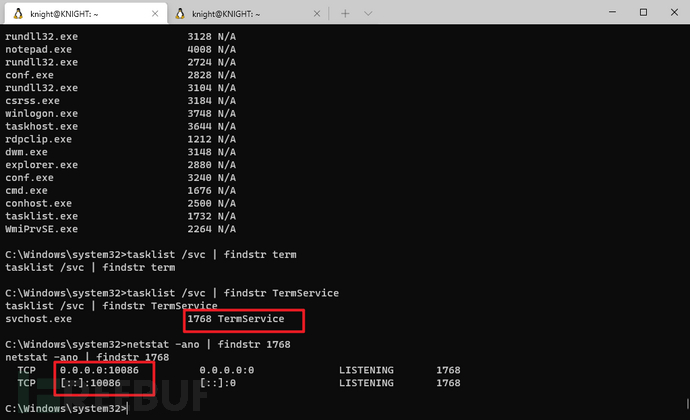Click the [::]:10086 local address

[x=90, y=383]
